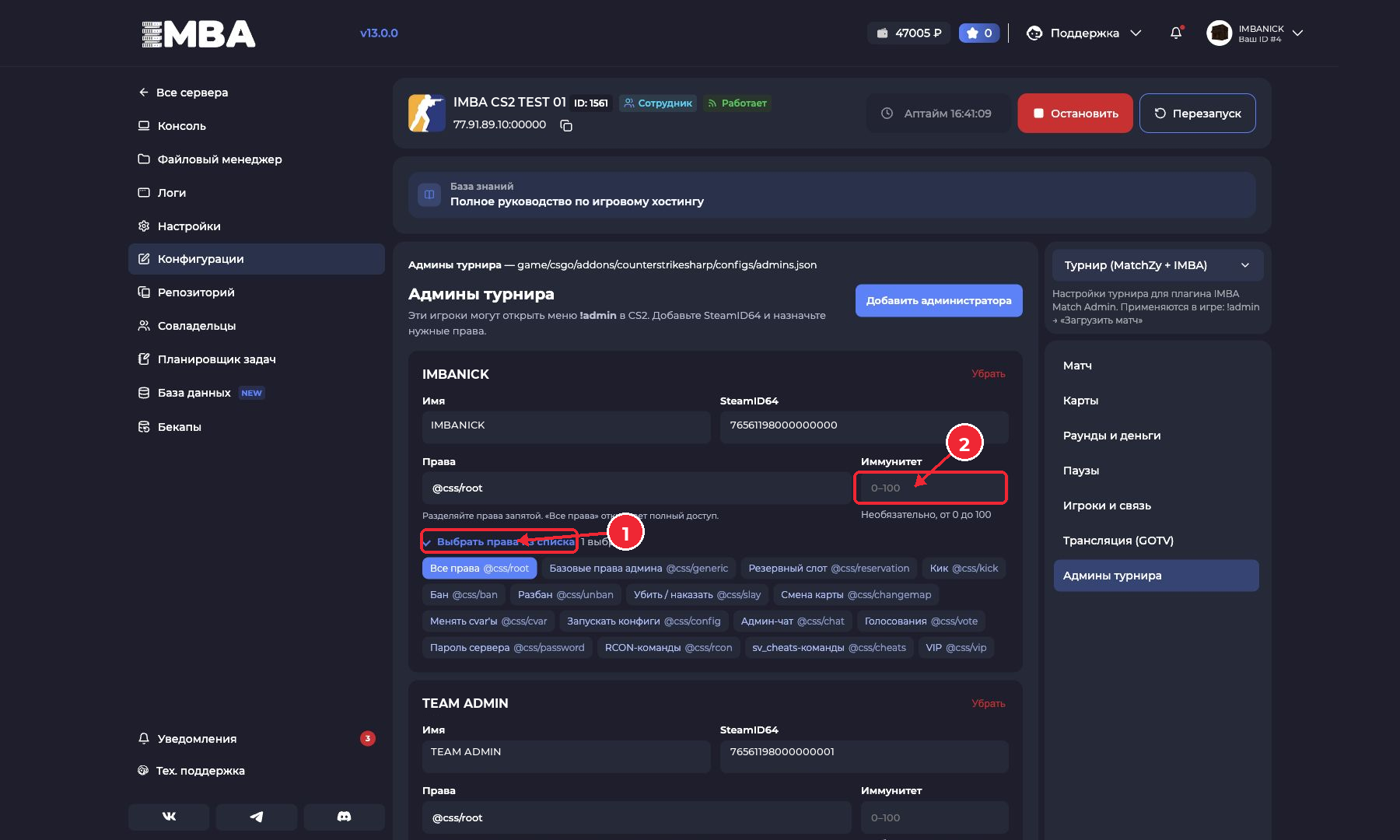The image size is (1400, 840).
Task: Open the VK social link
Action: pyautogui.click(x=169, y=817)
